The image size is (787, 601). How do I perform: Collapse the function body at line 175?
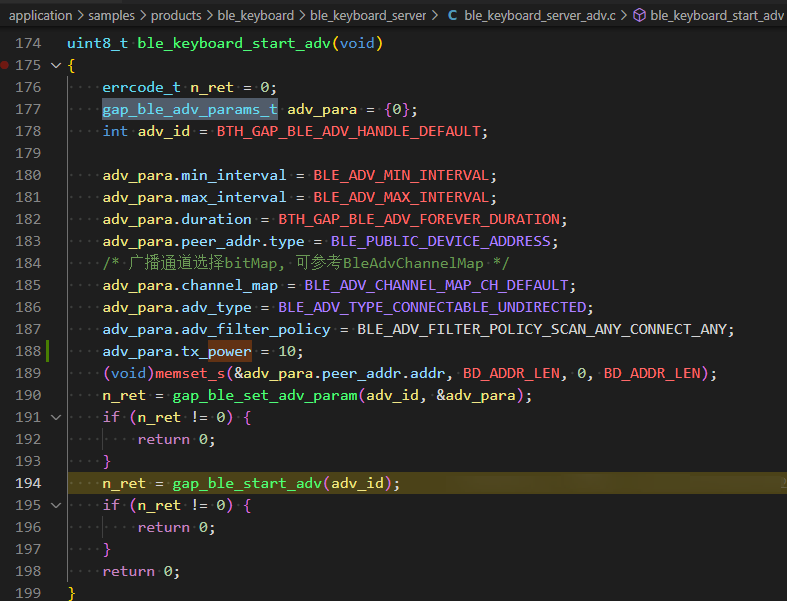pos(55,65)
